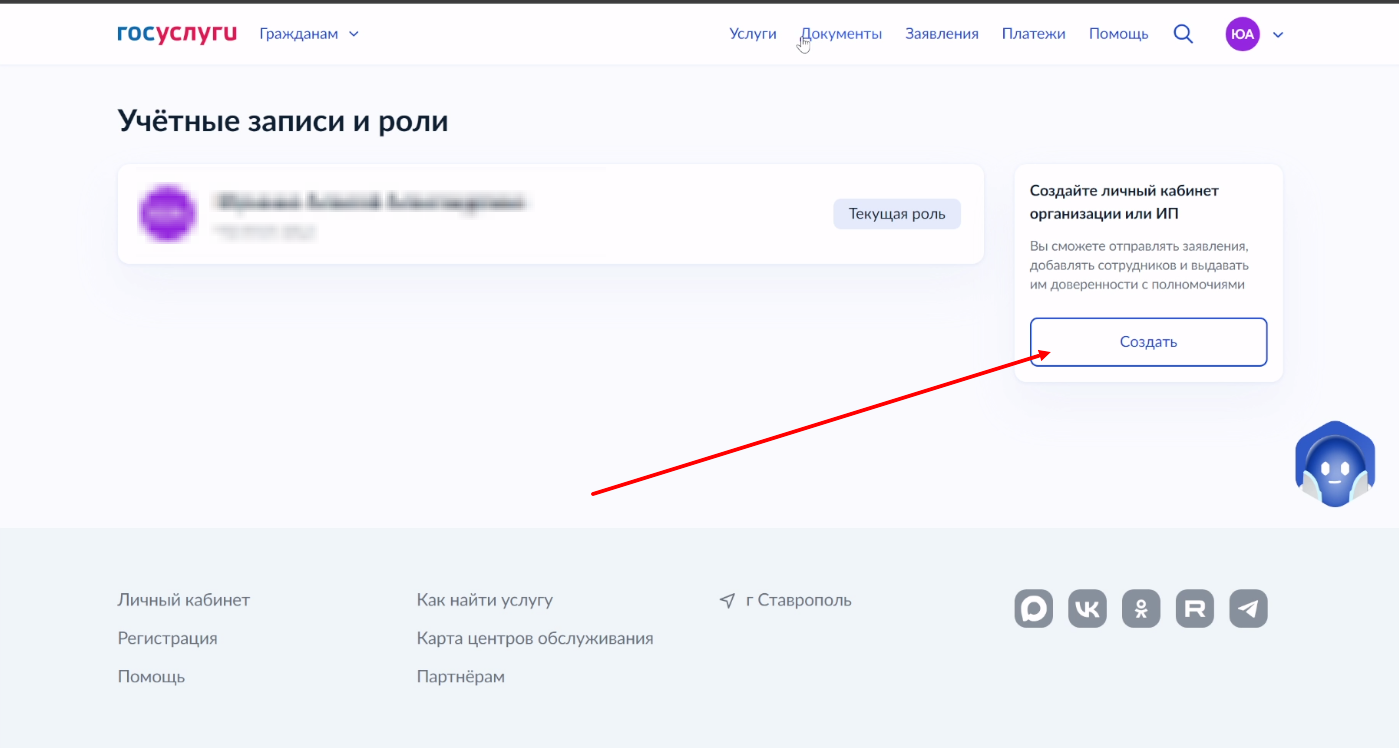Image resolution: width=1399 pixels, height=748 pixels.
Task: Click the ЮА profile avatar
Action: [1242, 34]
